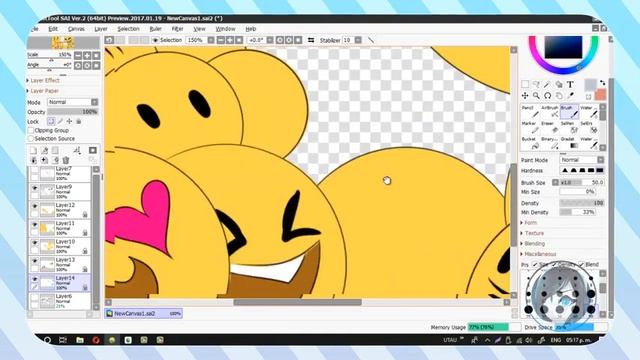Enable the Clipping Group checkbox

pyautogui.click(x=31, y=130)
